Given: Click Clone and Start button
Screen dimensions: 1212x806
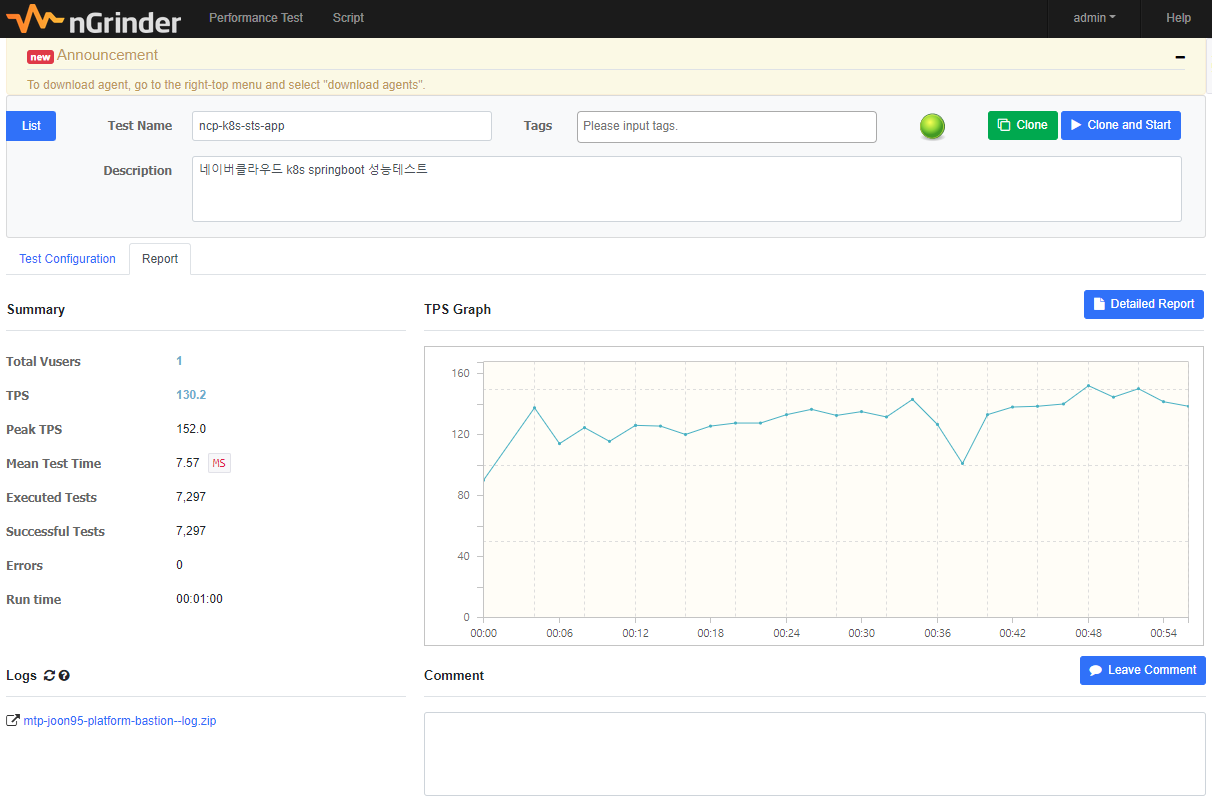Looking at the screenshot, I should (1121, 125).
